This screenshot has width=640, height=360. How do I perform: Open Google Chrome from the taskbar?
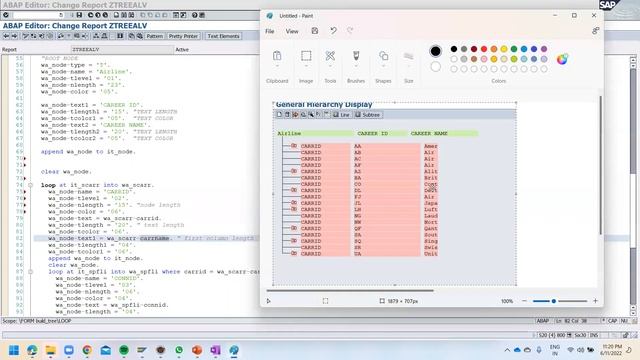pyautogui.click(x=87, y=350)
